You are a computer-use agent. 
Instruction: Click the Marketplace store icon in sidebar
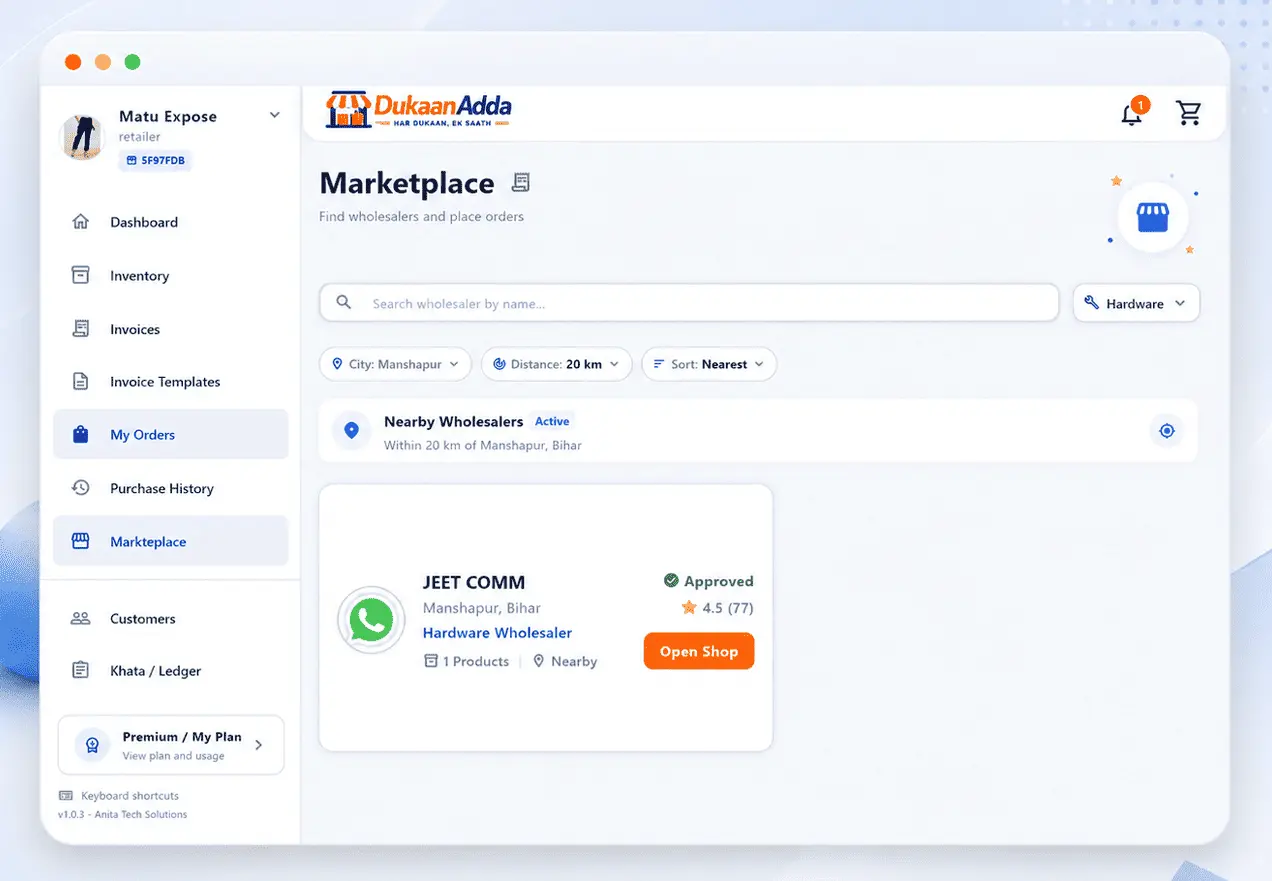81,541
